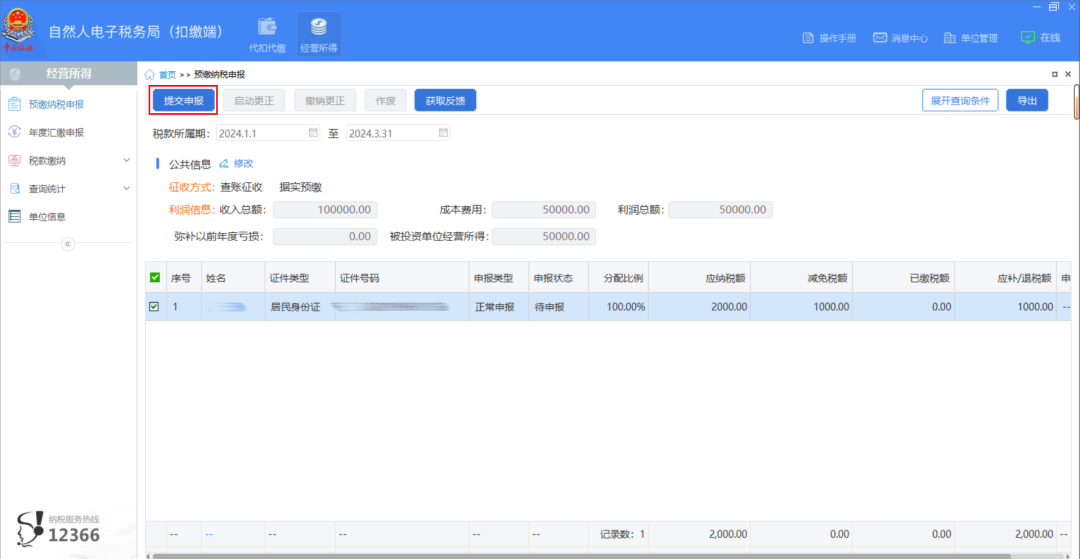The image size is (1080, 559).
Task: Click the 作废 button
Action: [x=385, y=101]
